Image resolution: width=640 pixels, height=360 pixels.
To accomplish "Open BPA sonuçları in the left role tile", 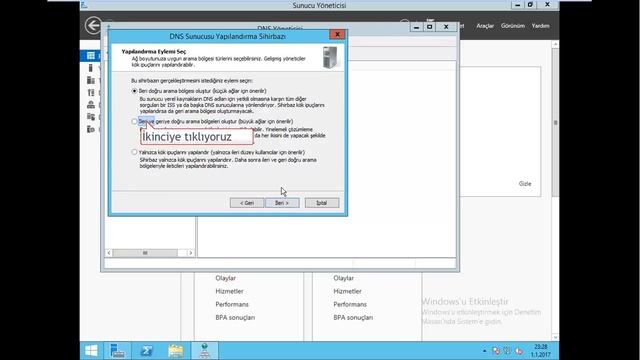I will click(235, 317).
